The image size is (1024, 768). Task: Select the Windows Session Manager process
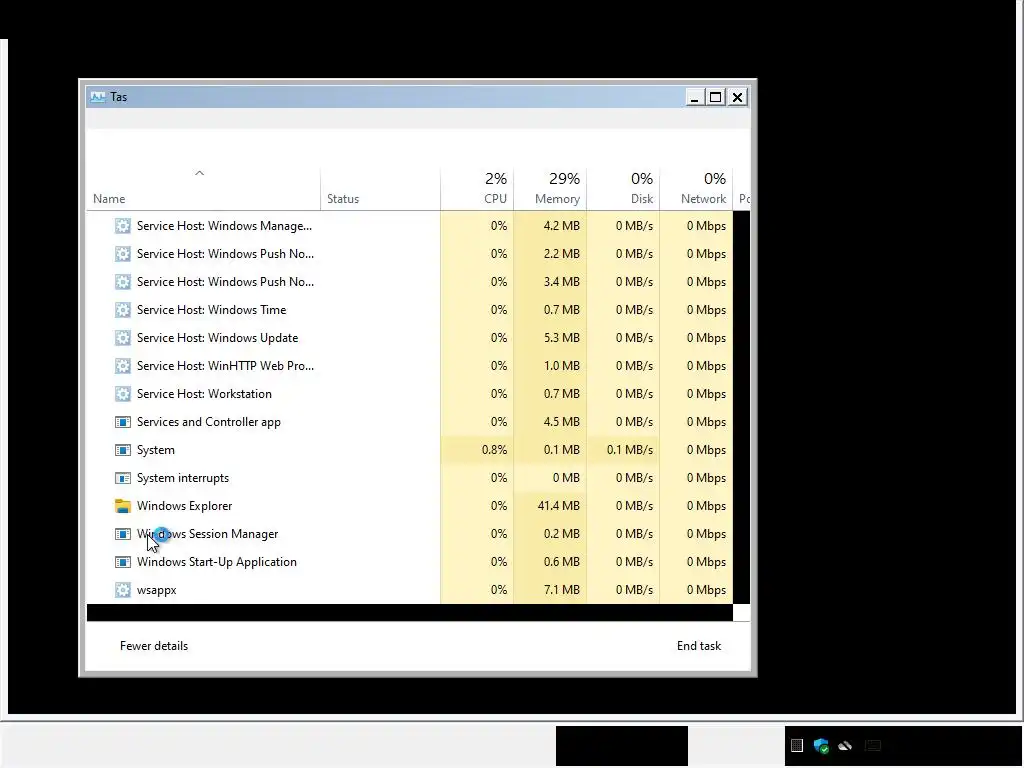(x=207, y=534)
